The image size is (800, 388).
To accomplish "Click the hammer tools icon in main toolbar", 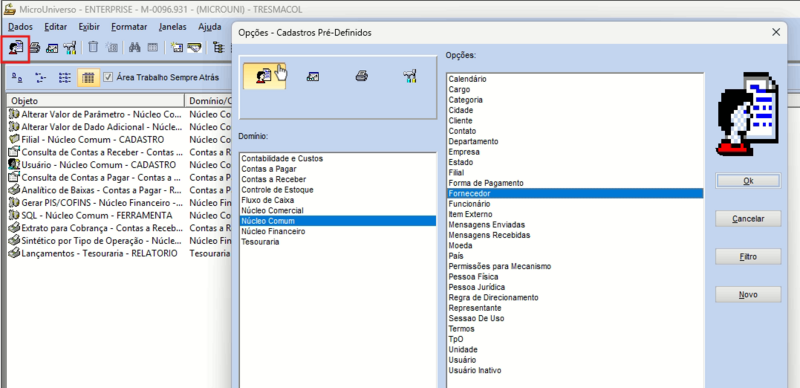I will (69, 48).
